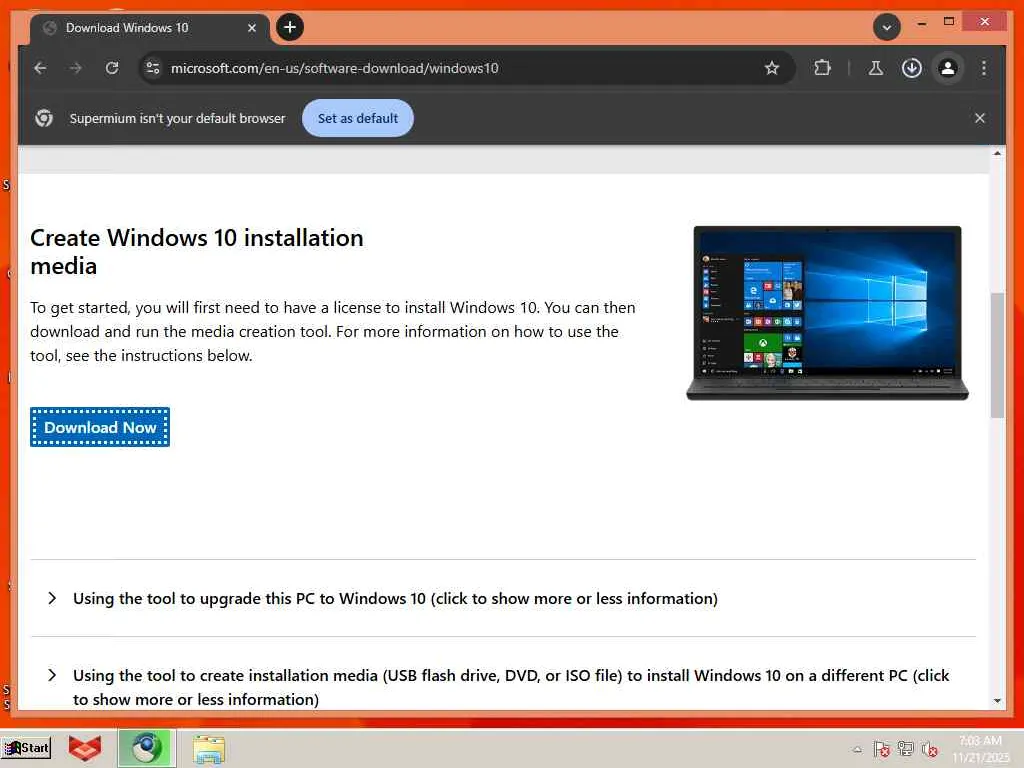The height and width of the screenshot is (768, 1024).
Task: Show the downloads icon in toolbar
Action: pos(912,68)
